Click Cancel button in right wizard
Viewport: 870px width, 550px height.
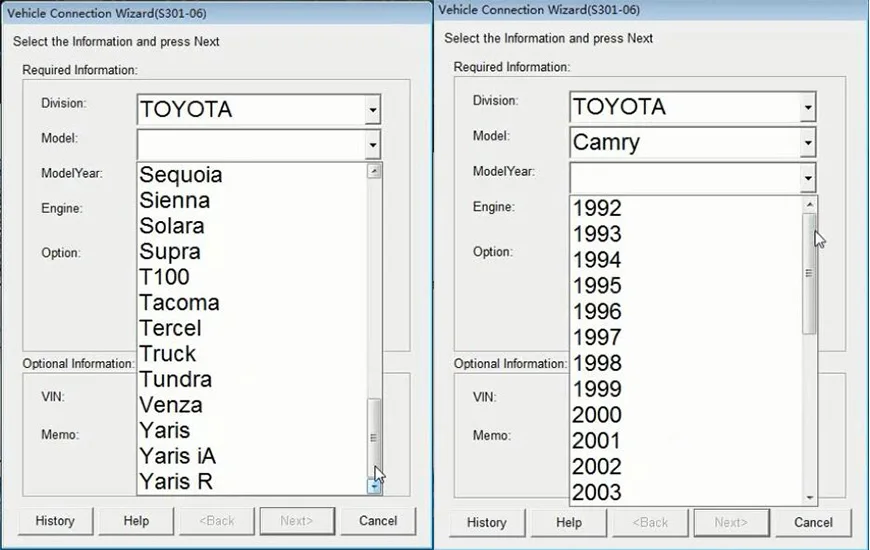click(x=813, y=523)
